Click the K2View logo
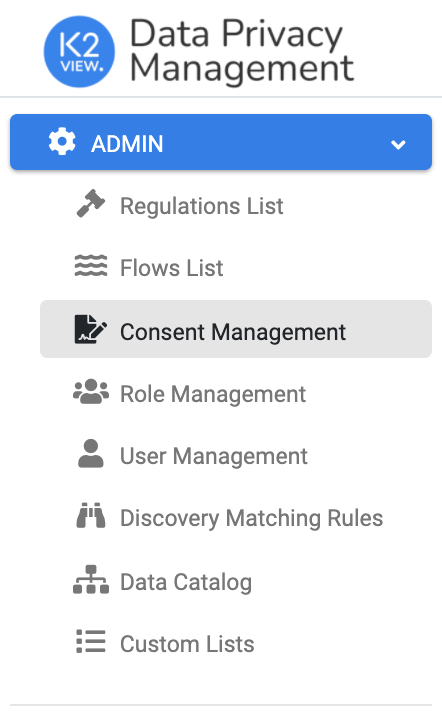442x716 pixels. tap(79, 52)
